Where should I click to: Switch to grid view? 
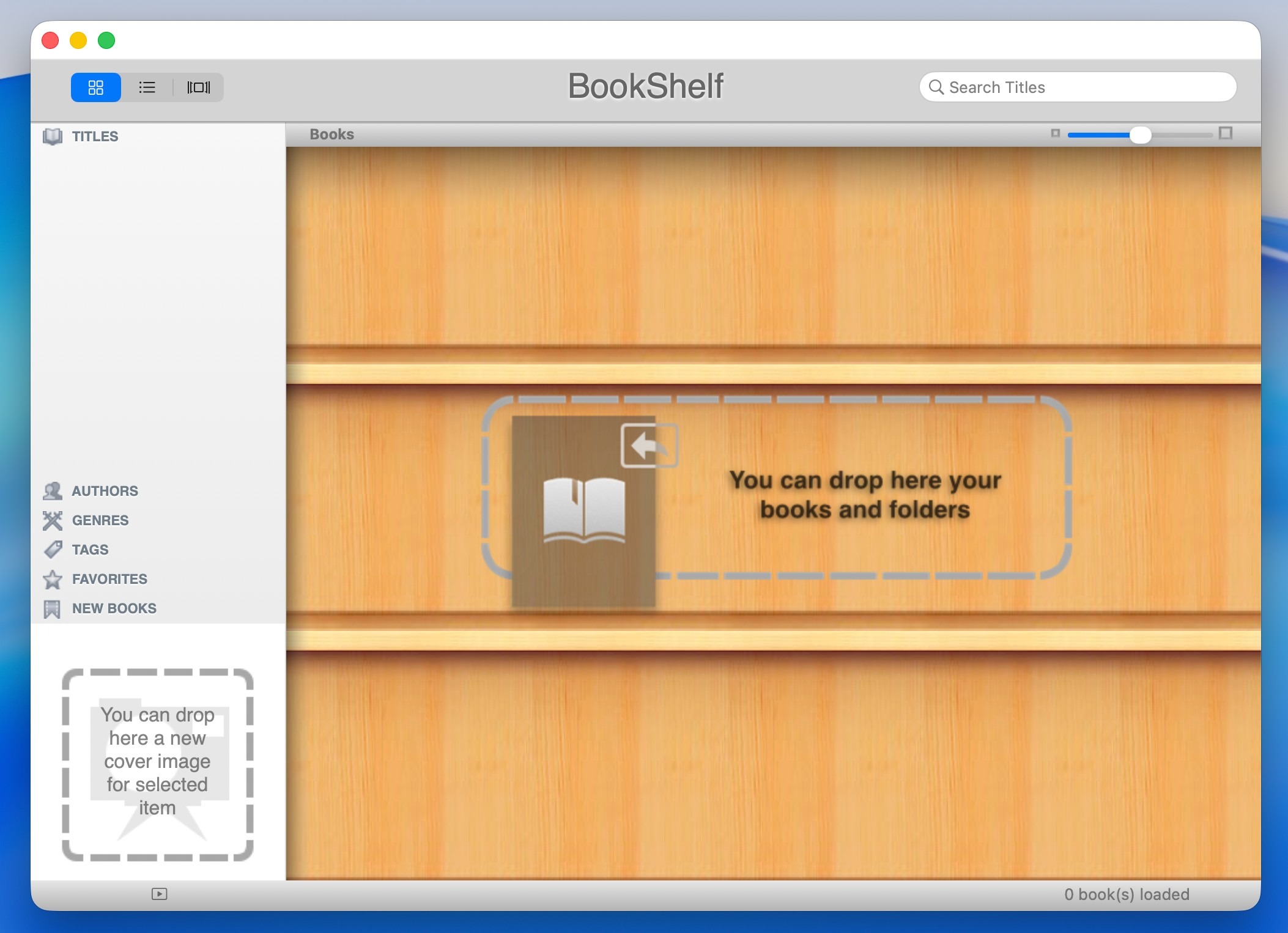pos(96,87)
